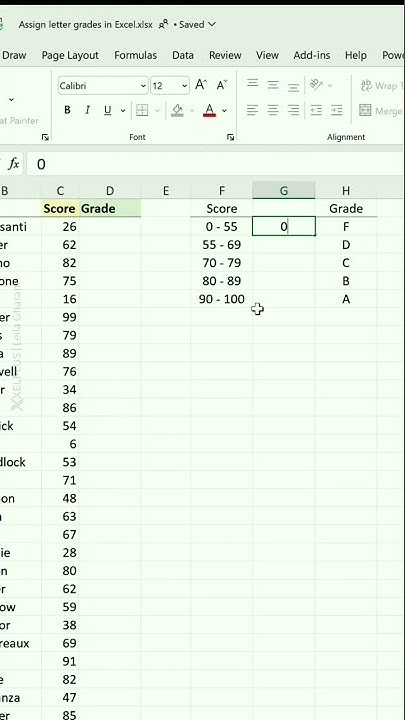The width and height of the screenshot is (405, 720).
Task: Select the grade F cell
Action: [x=346, y=226]
